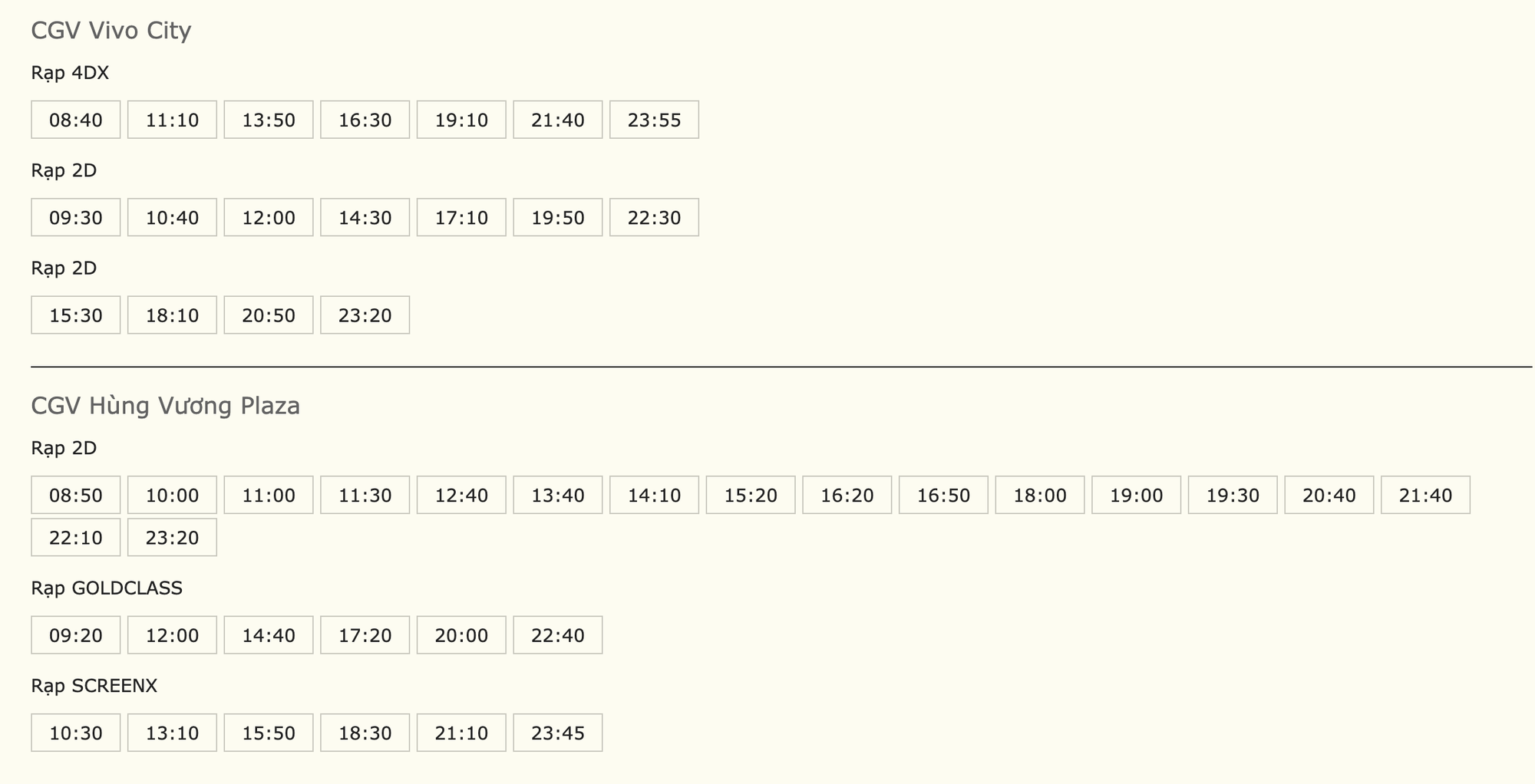1535x784 pixels.
Task: Select the 08:50 showtime at Hùng Vương Plaza
Action: [76, 495]
